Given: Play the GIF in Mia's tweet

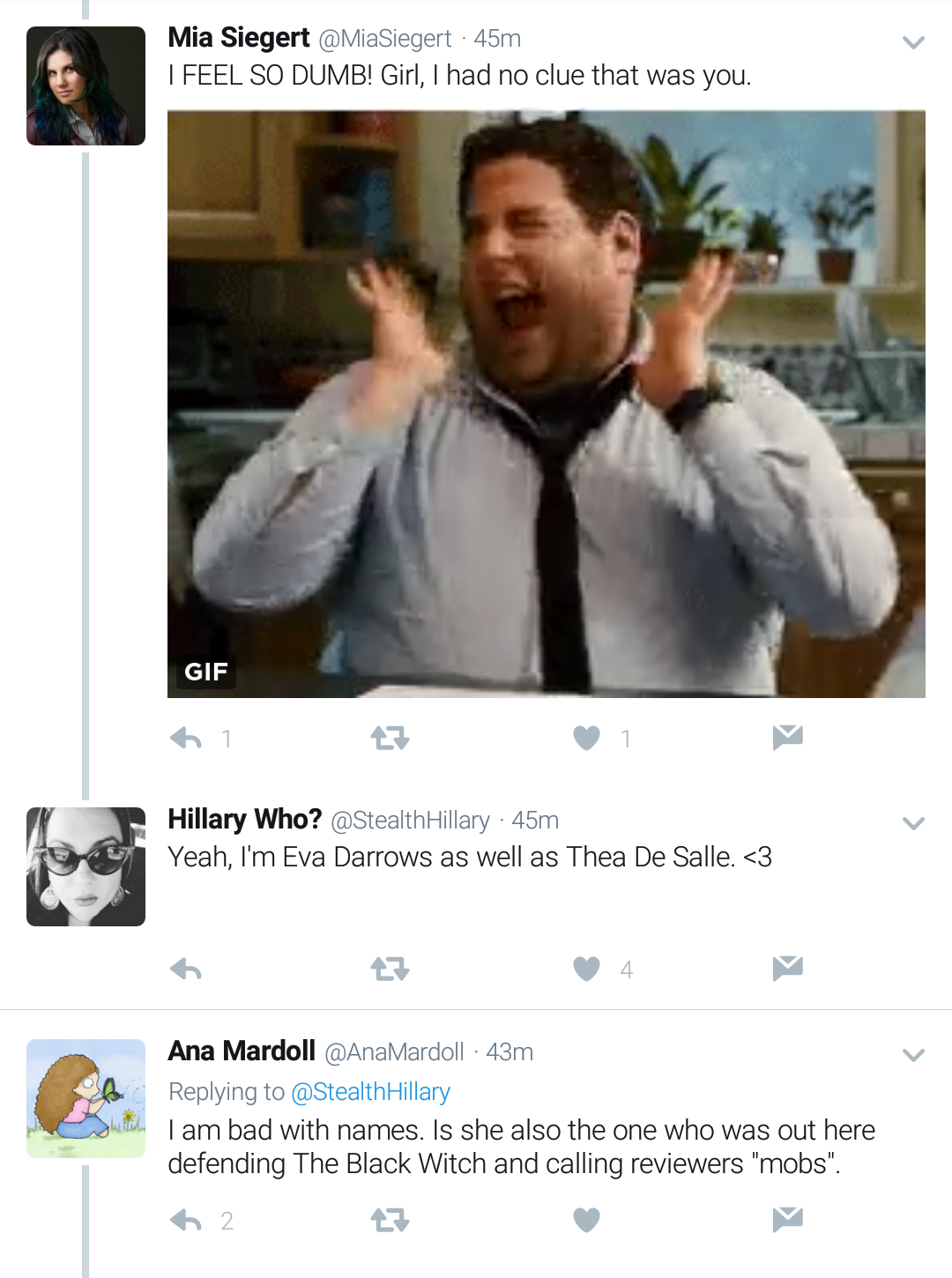Looking at the screenshot, I should tap(547, 404).
